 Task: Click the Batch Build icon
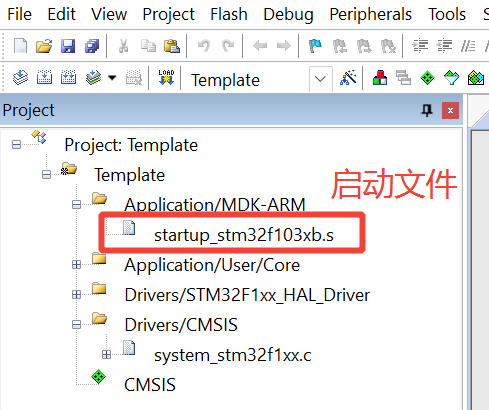(x=93, y=77)
